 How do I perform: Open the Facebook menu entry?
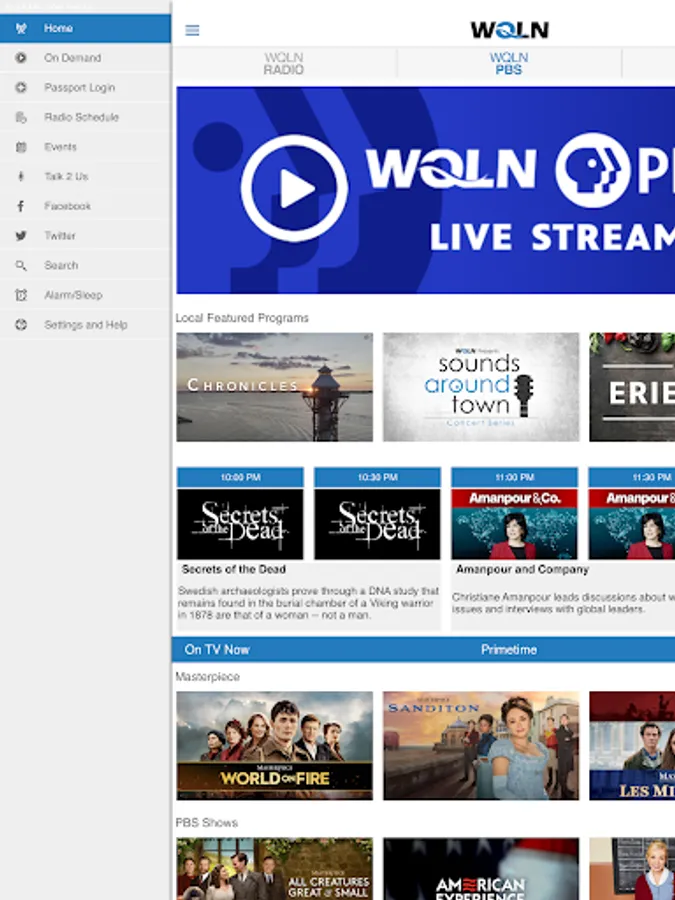tap(86, 207)
